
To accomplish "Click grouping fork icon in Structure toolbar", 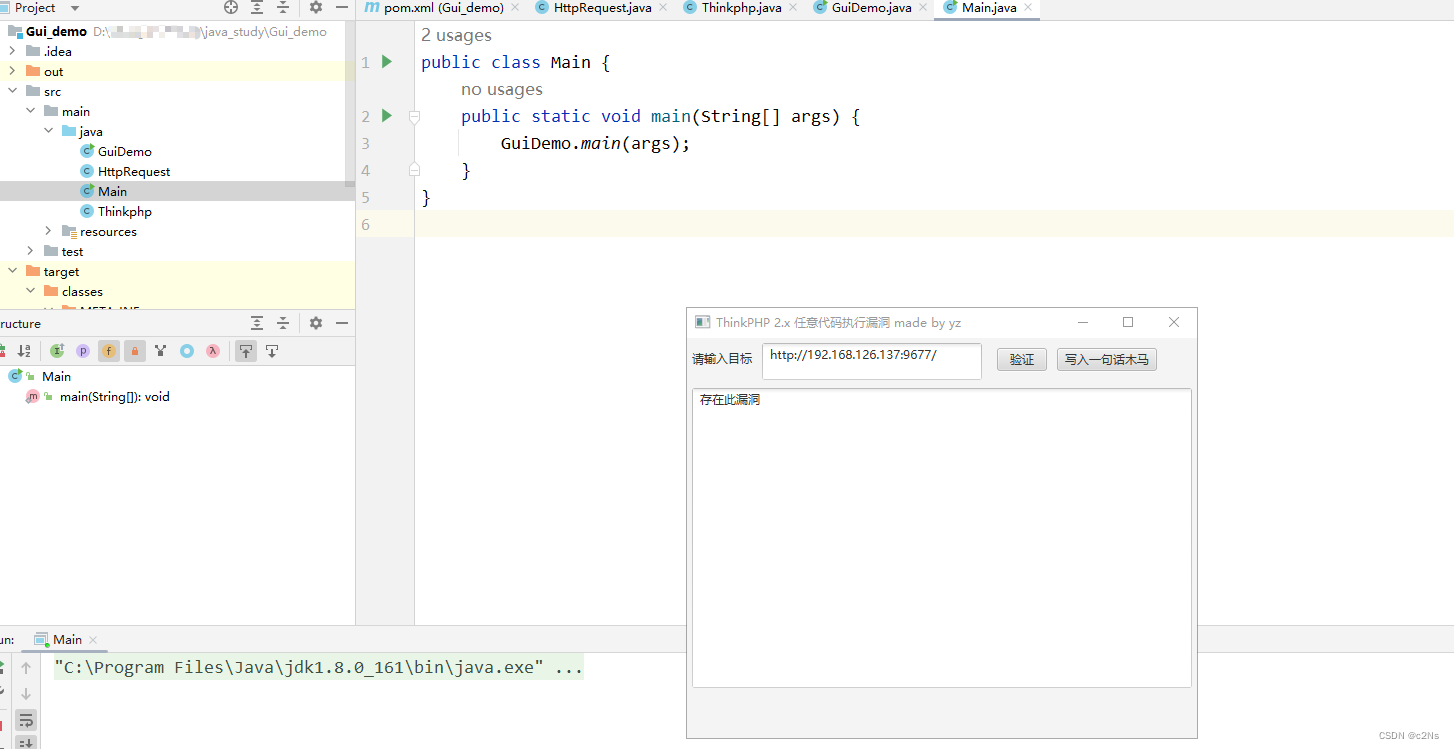I will [161, 351].
